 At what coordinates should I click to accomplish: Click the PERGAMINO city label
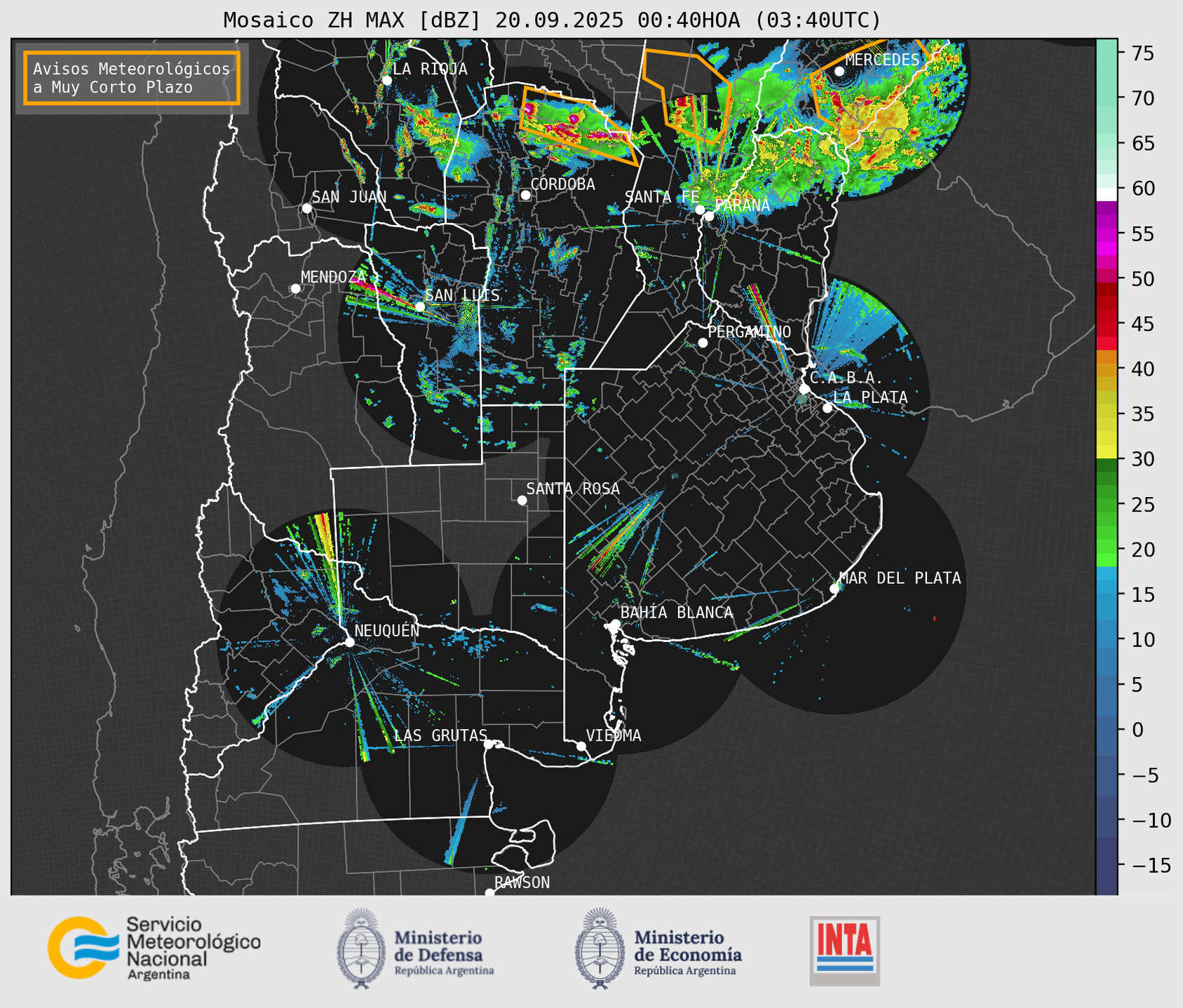(750, 332)
